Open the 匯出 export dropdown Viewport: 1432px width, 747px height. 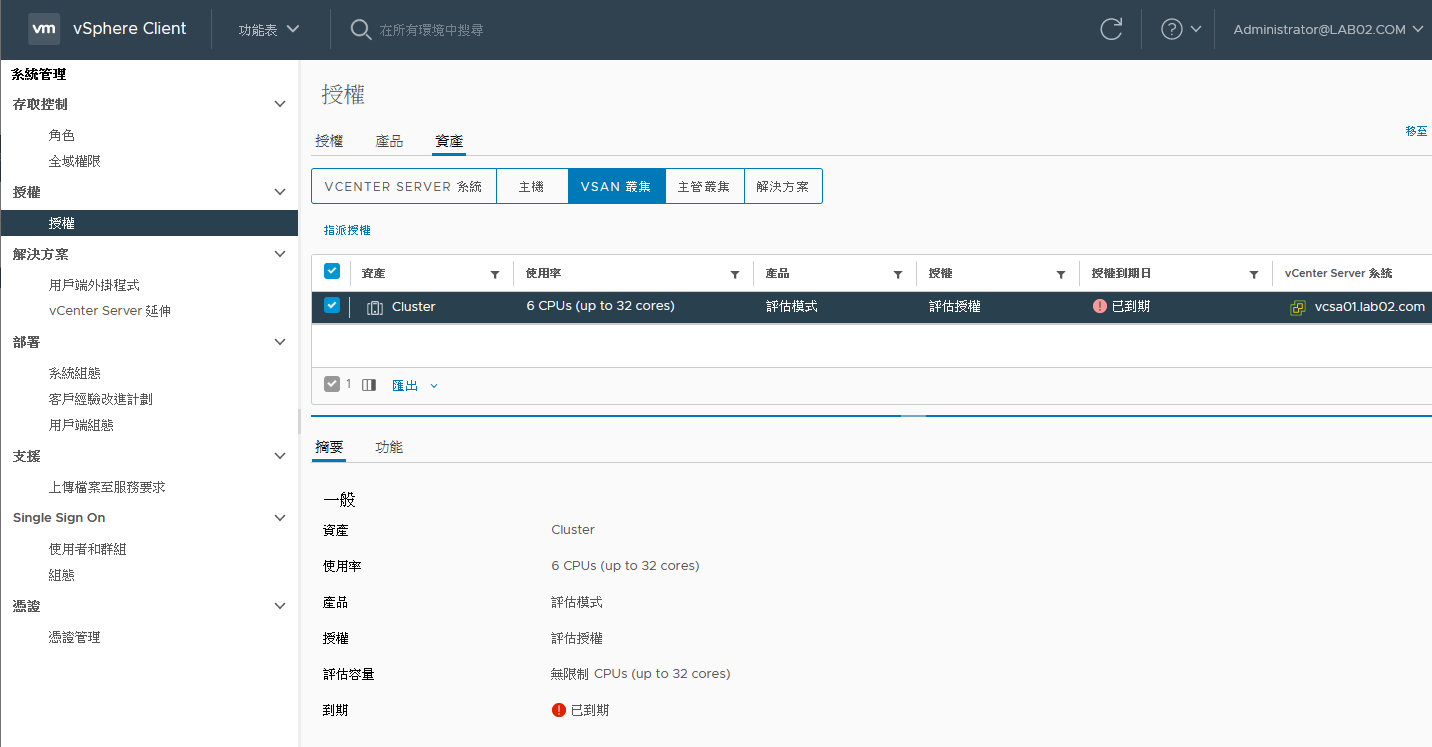click(x=415, y=385)
